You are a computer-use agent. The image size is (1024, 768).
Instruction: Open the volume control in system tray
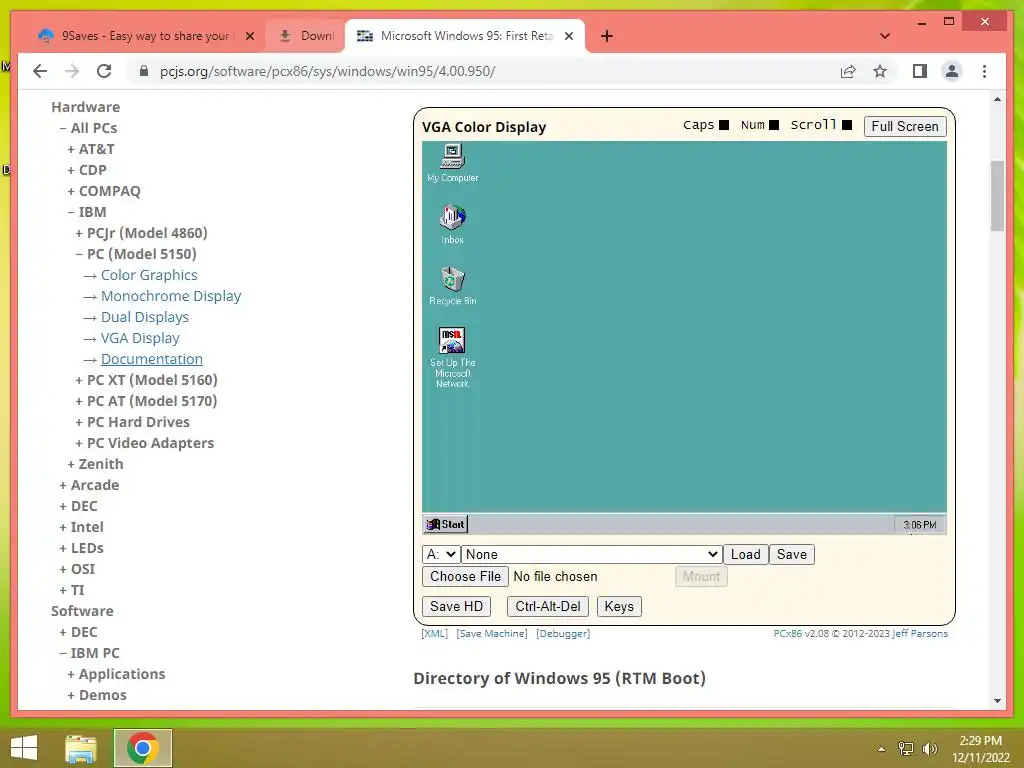(x=930, y=748)
